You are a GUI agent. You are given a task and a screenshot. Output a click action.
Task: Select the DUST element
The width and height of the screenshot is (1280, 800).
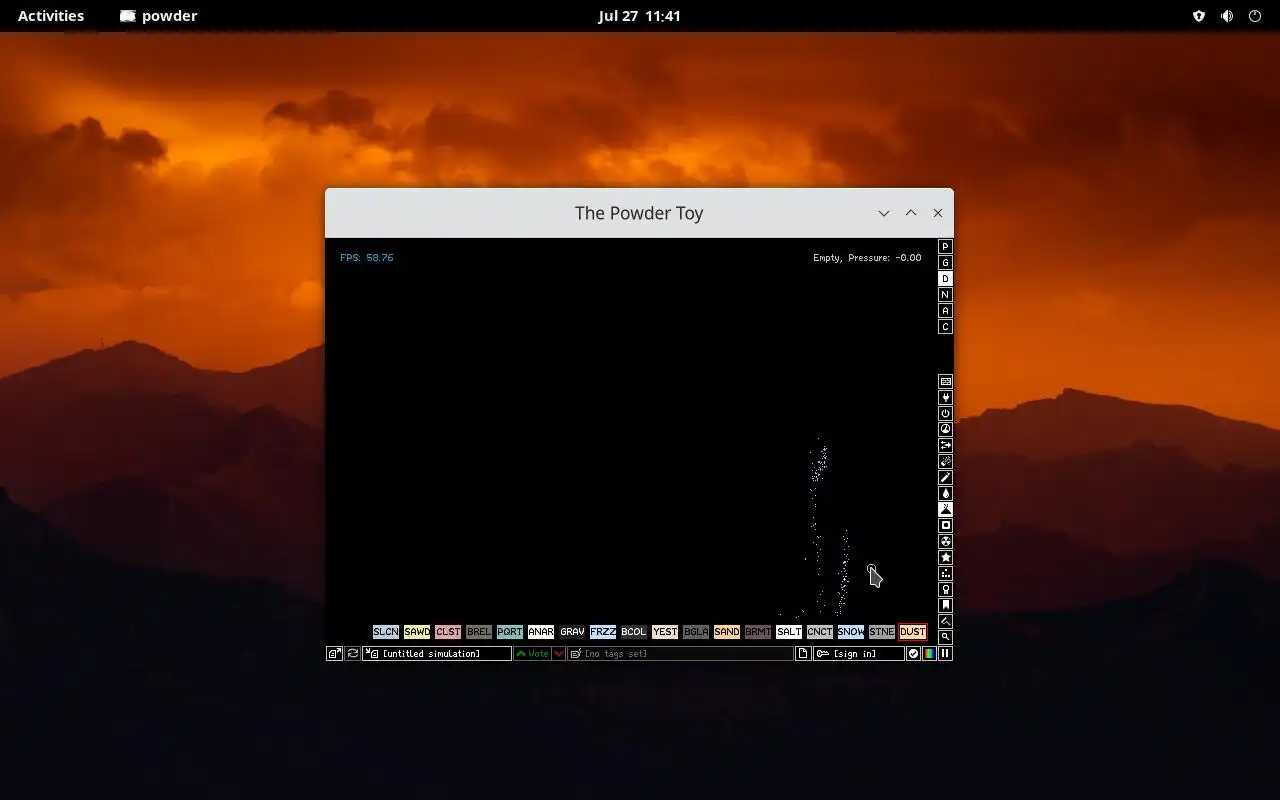click(x=913, y=632)
